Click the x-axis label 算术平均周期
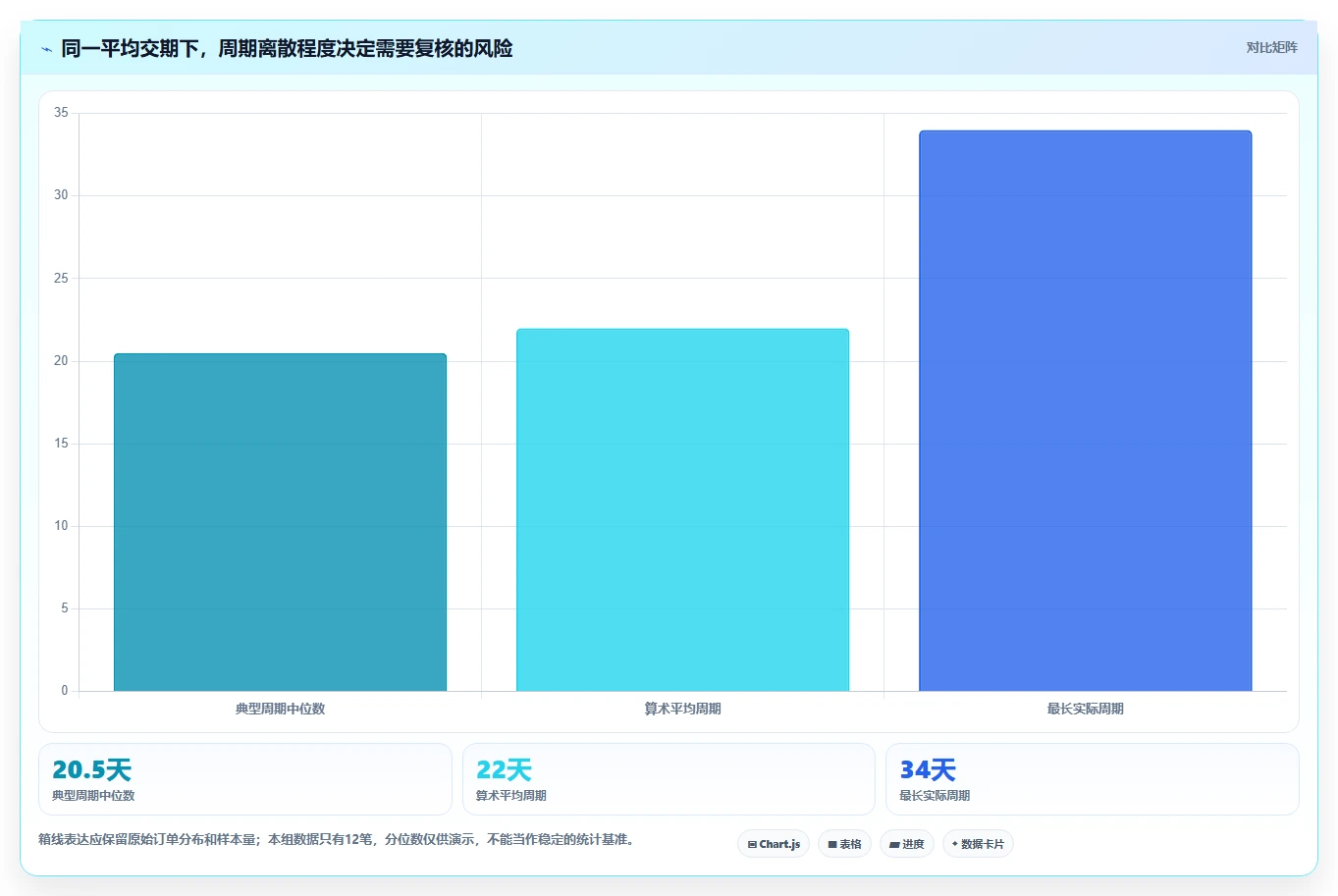 682,709
